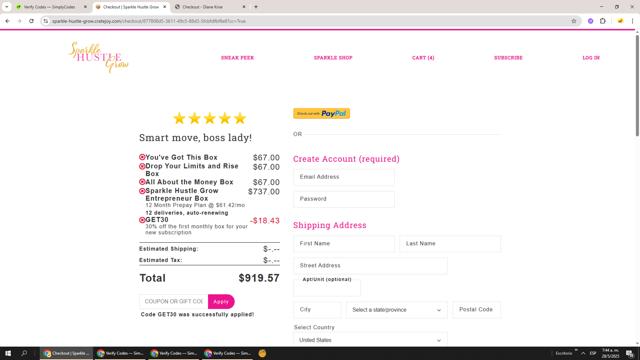Remove the GET30 coupon code

coord(142,220)
